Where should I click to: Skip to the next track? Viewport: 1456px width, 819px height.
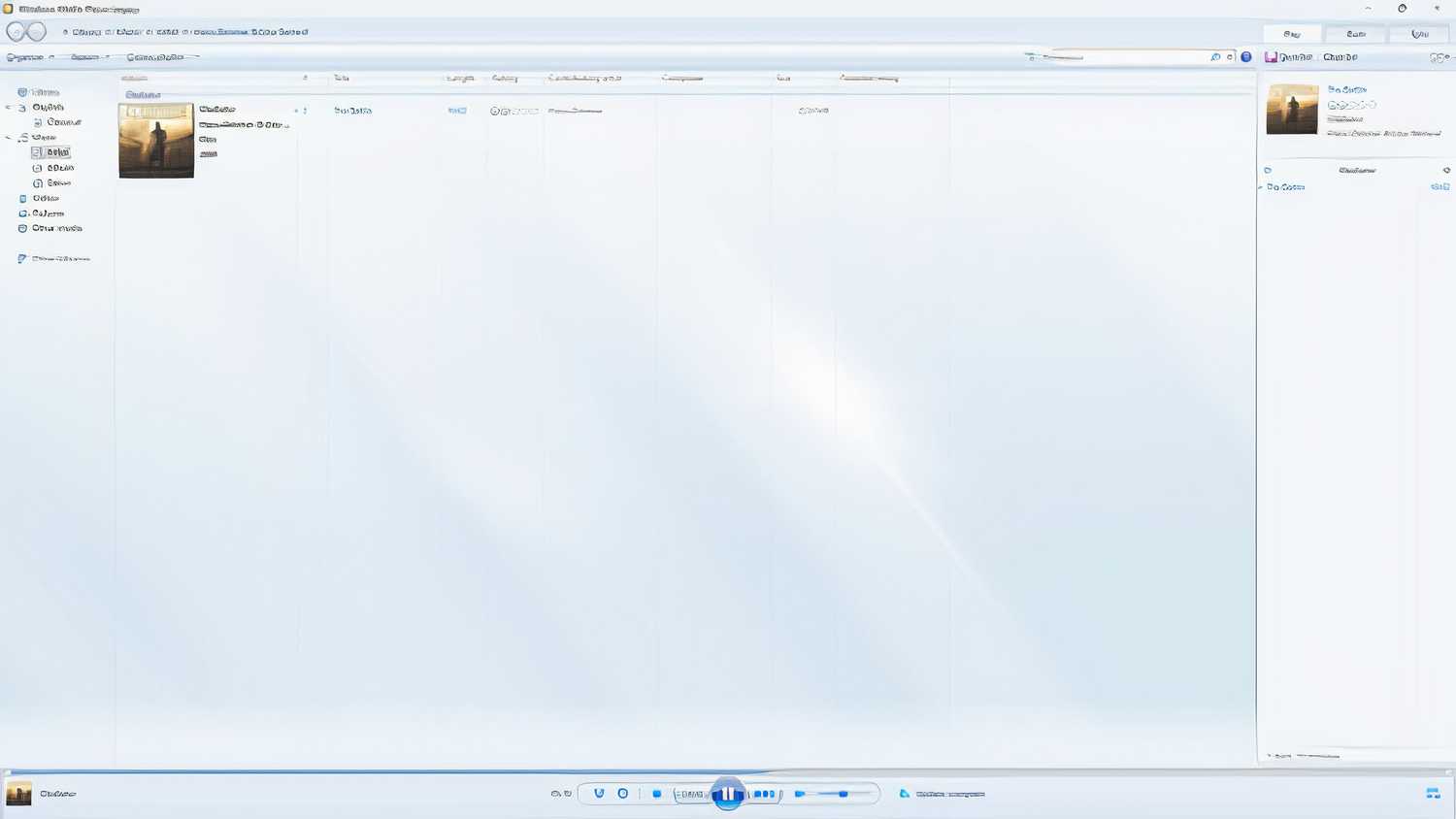coord(764,794)
